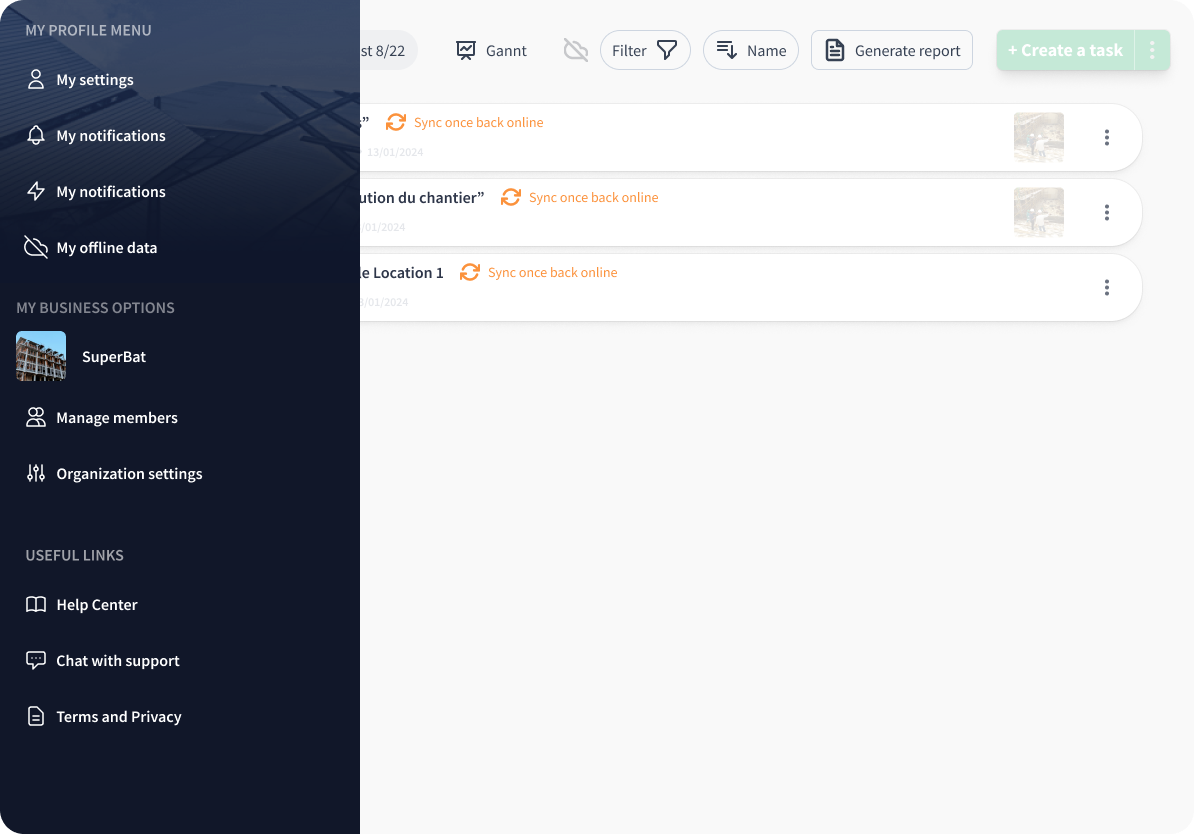Switch to the Gantt view
Screen dimensions: 1194x834
click(x=491, y=50)
